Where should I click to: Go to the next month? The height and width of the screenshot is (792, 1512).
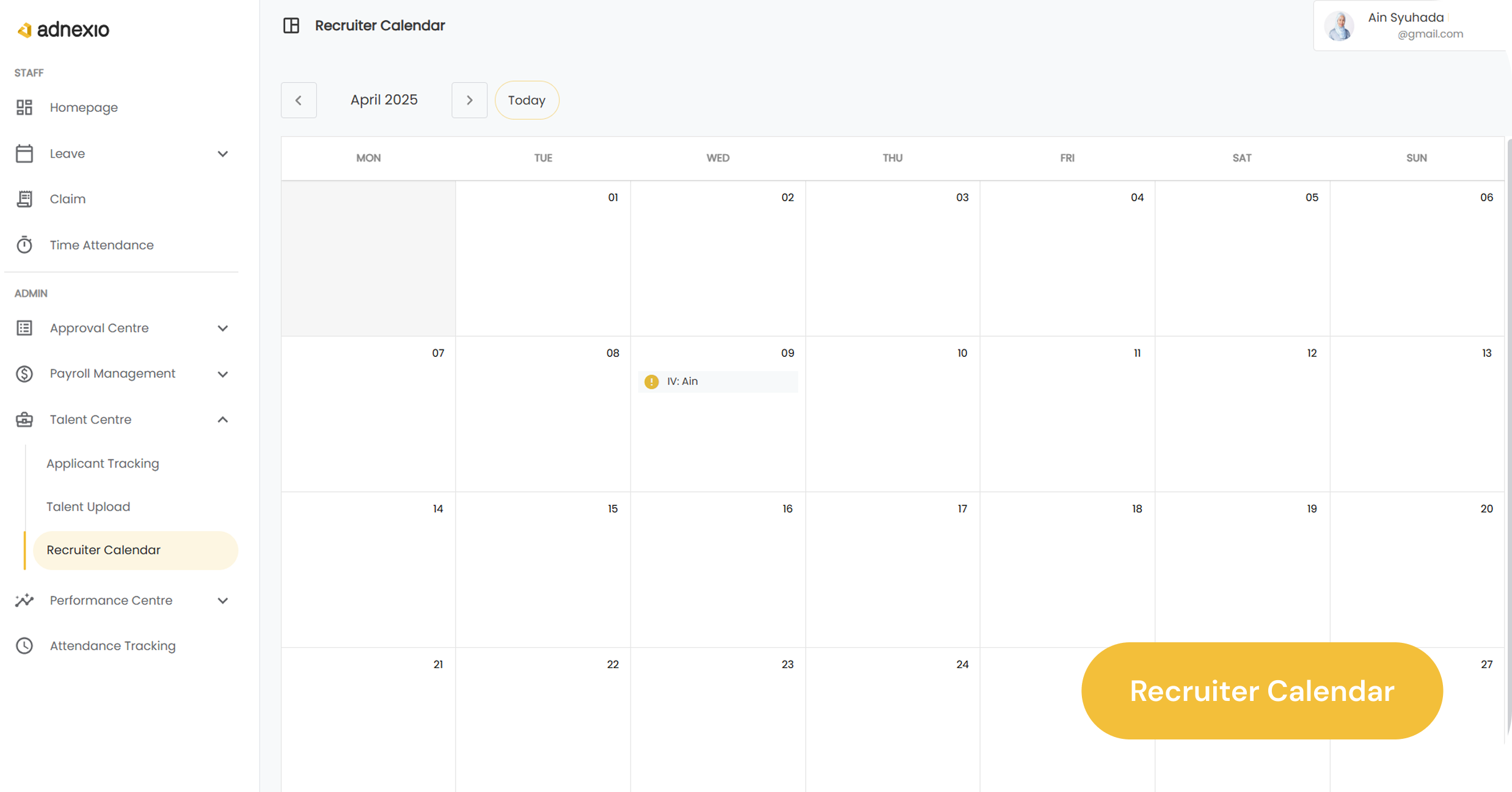pos(469,100)
